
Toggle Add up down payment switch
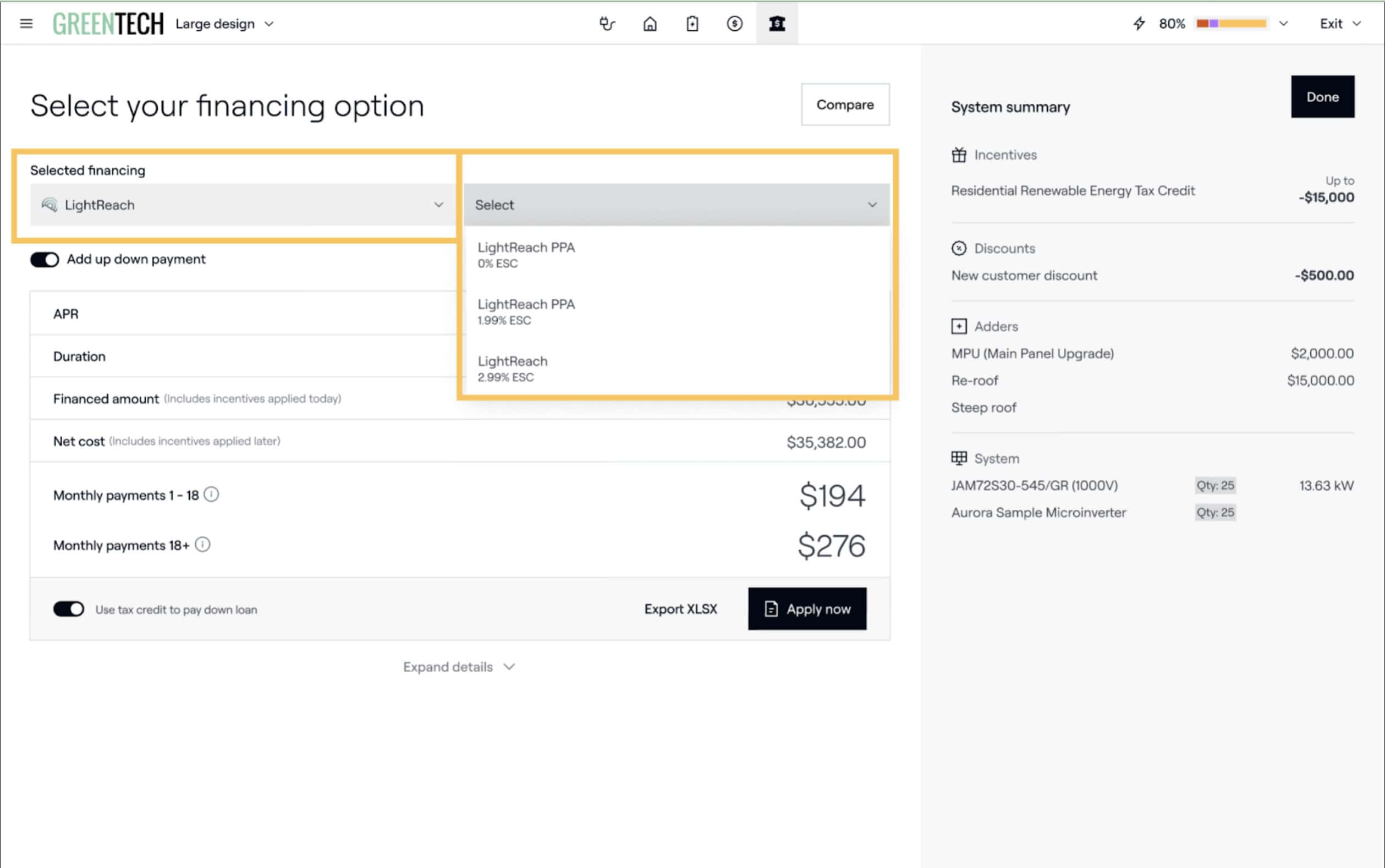point(44,260)
